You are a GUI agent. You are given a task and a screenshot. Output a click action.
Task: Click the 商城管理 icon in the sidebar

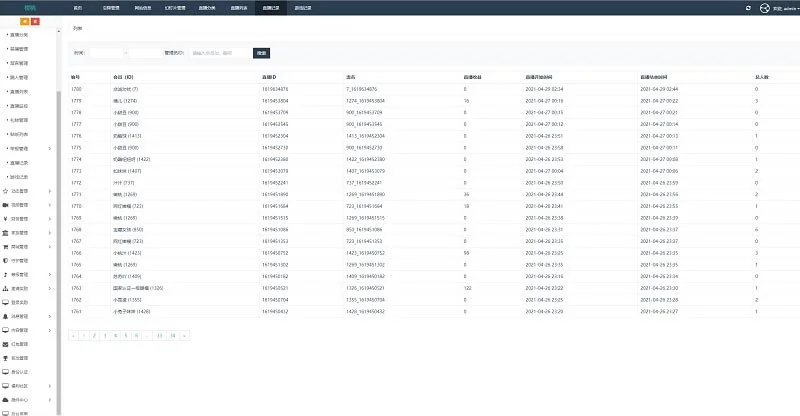tap(7, 246)
